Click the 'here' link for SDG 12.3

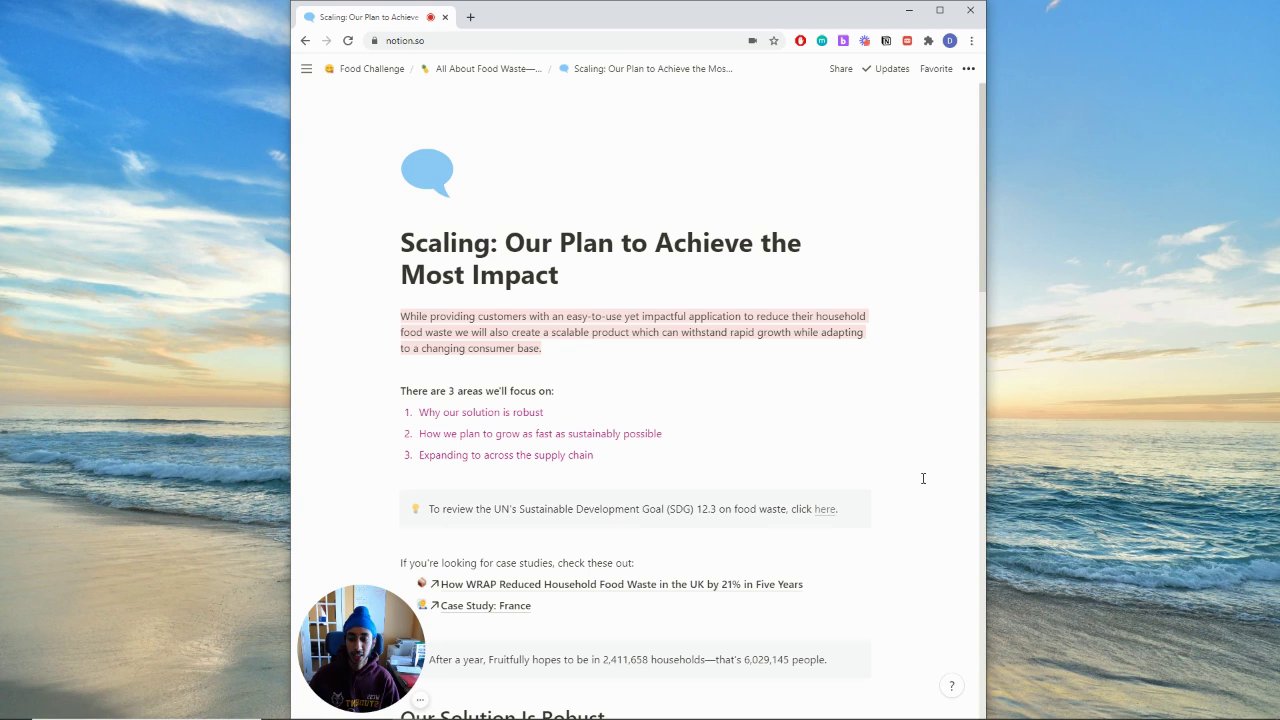(x=825, y=509)
